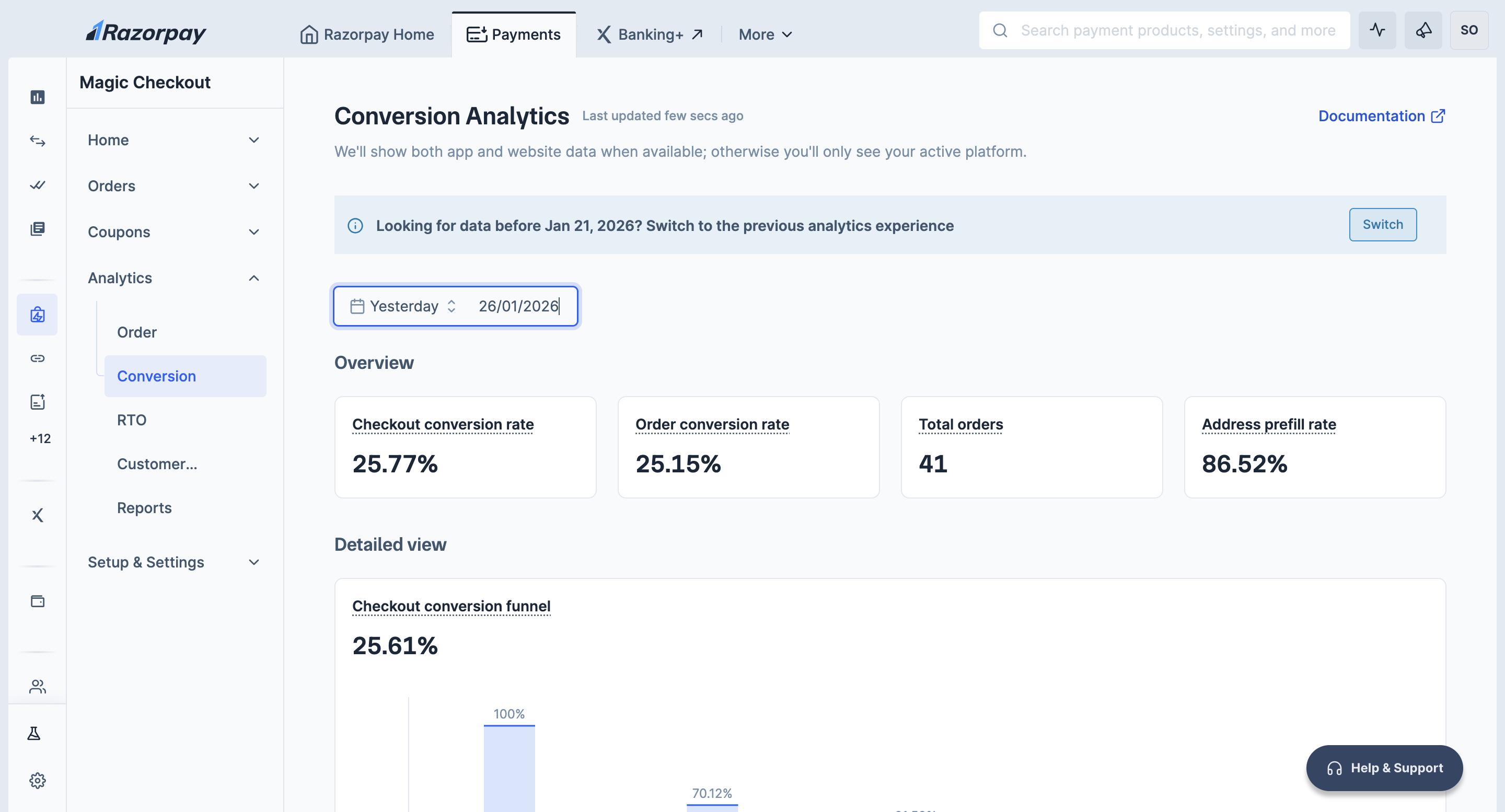Select Conversion in the Analytics menu
The height and width of the screenshot is (812, 1505).
(157, 376)
